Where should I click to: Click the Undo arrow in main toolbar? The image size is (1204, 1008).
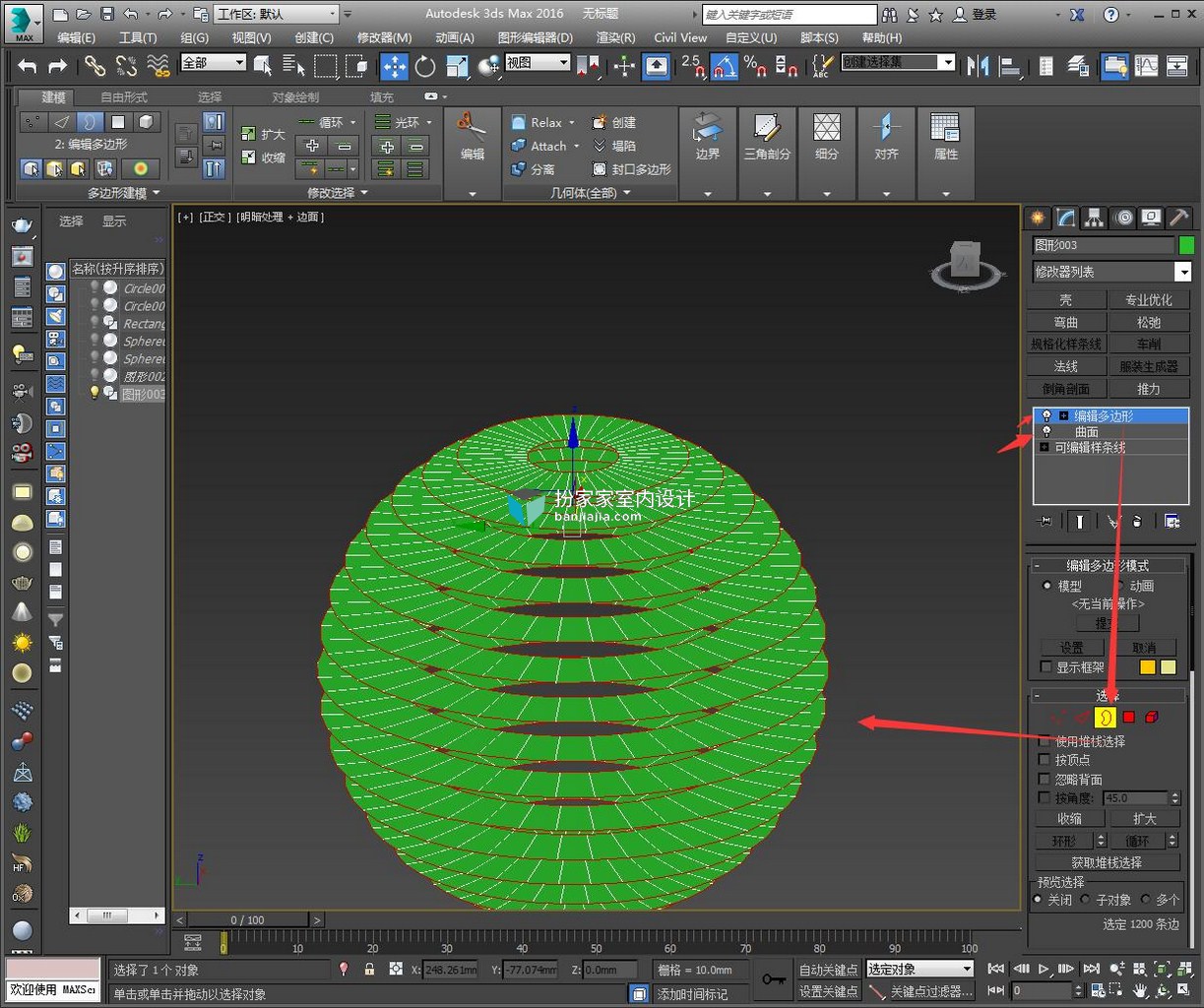click(x=28, y=66)
